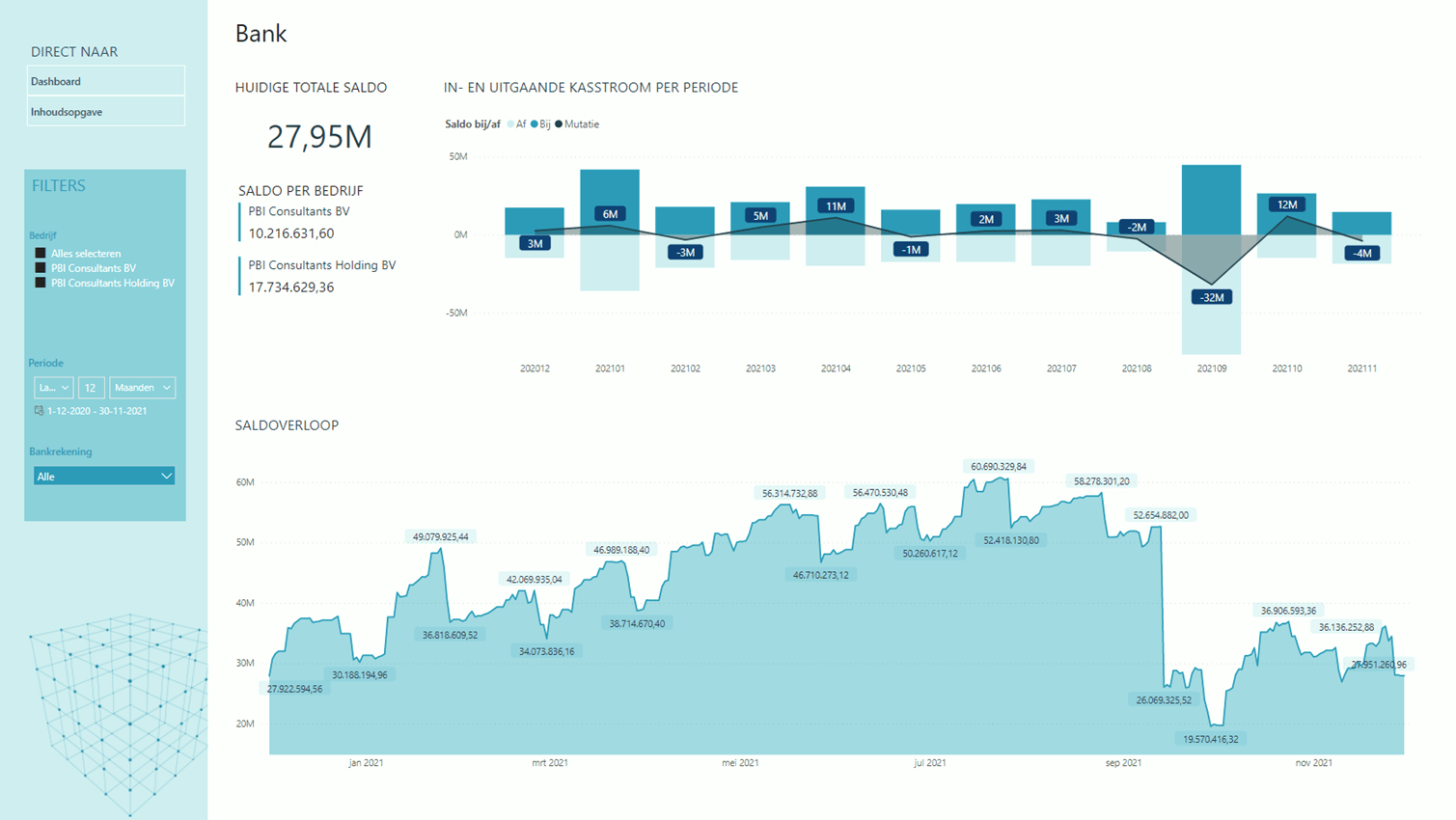This screenshot has height=820, width=1456.
Task: Click the '12' period number field
Action: (90, 387)
